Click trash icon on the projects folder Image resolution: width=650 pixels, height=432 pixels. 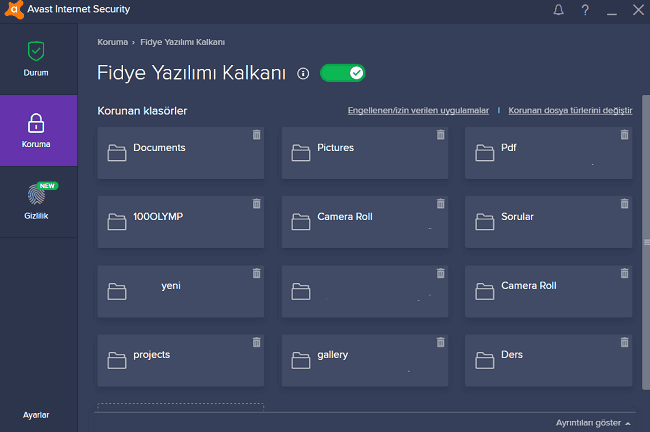[x=256, y=342]
